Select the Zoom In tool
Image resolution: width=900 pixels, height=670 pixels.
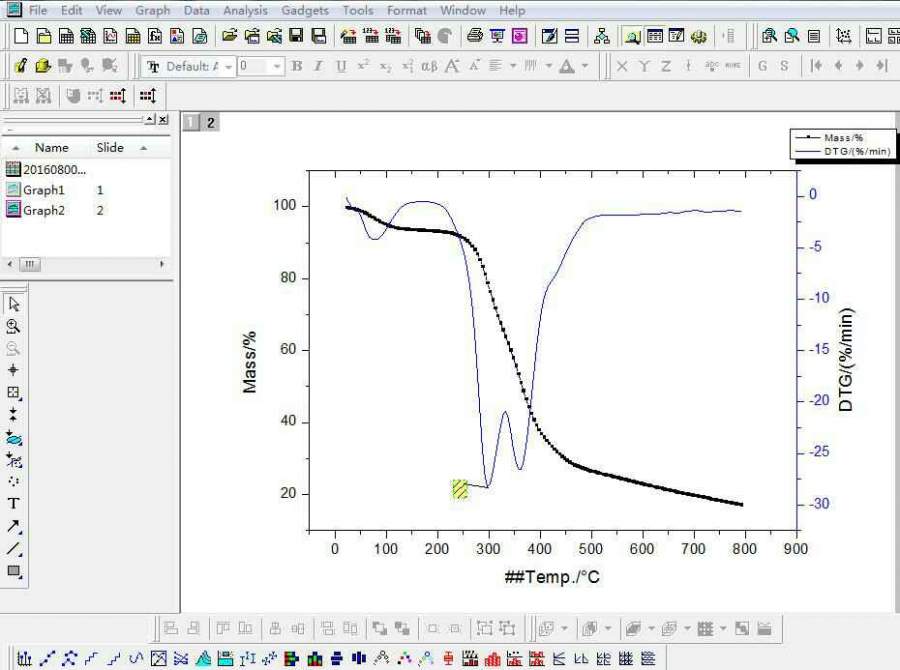coord(13,327)
